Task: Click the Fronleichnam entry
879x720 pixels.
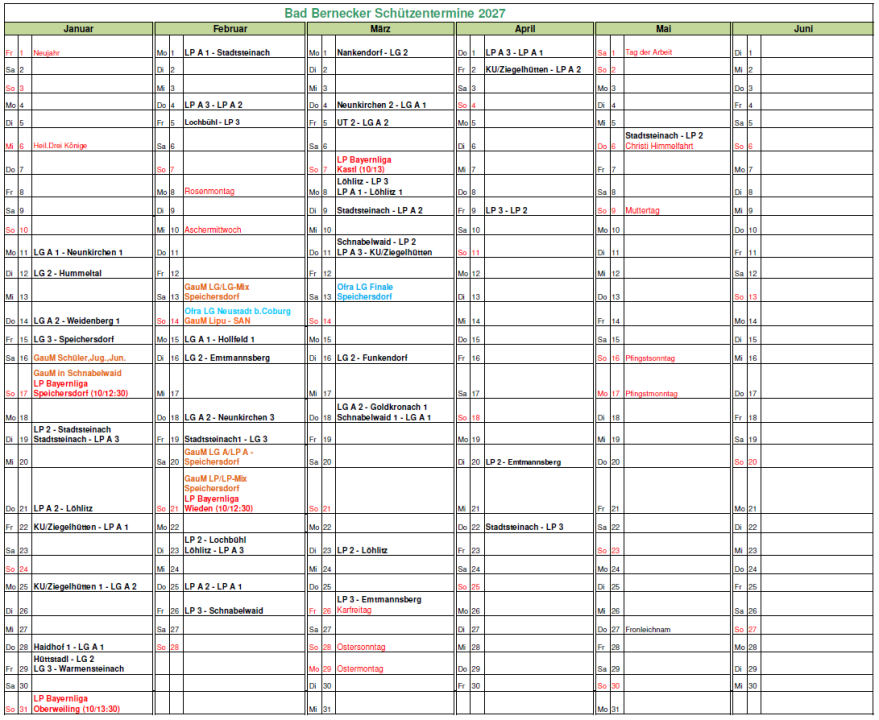Action: (x=647, y=630)
